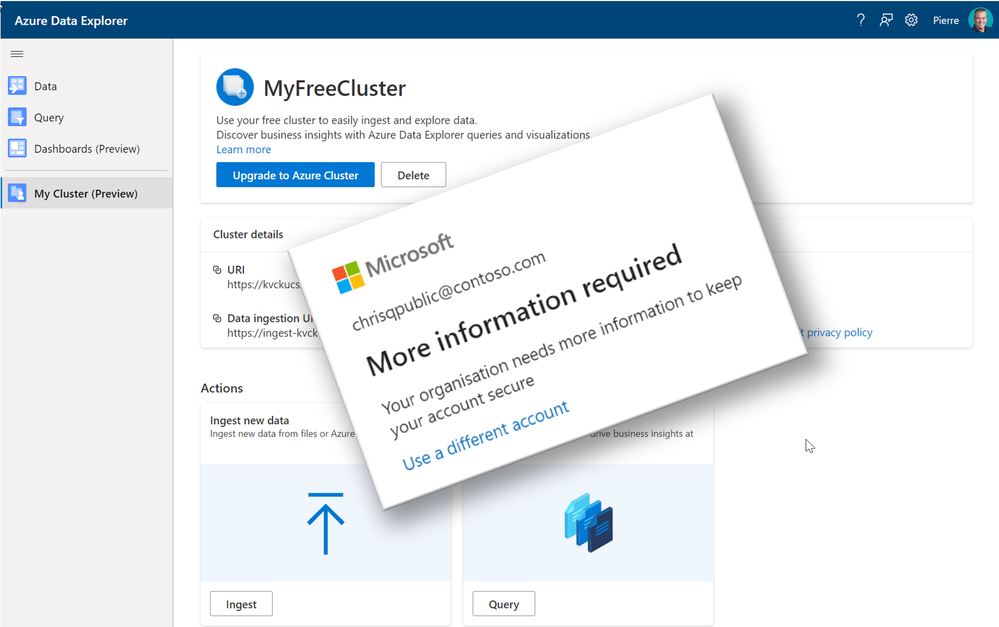The width and height of the screenshot is (999, 627).
Task: Click the Query sidebar icon
Action: [17, 117]
